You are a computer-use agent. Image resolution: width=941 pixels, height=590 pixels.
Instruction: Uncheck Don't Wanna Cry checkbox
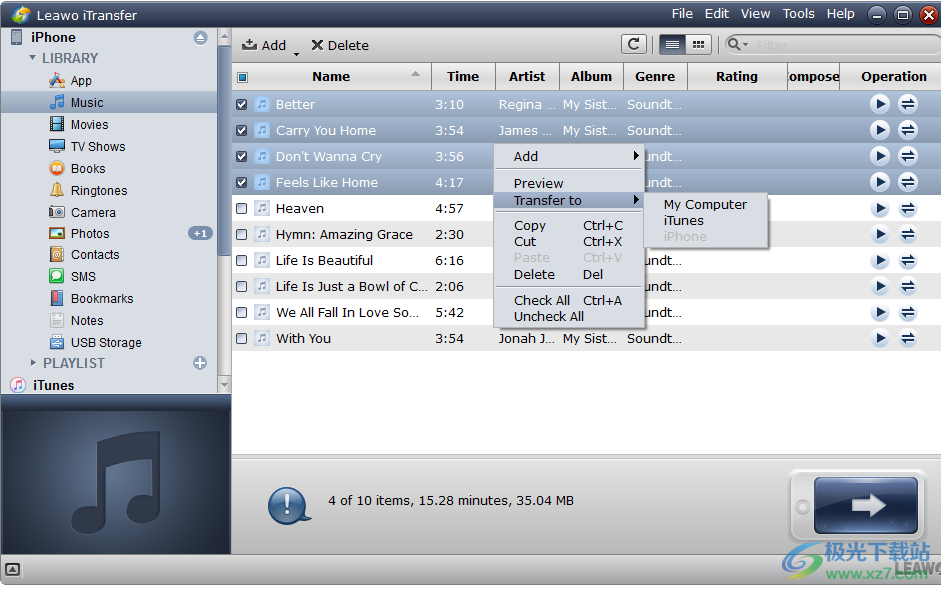click(241, 157)
